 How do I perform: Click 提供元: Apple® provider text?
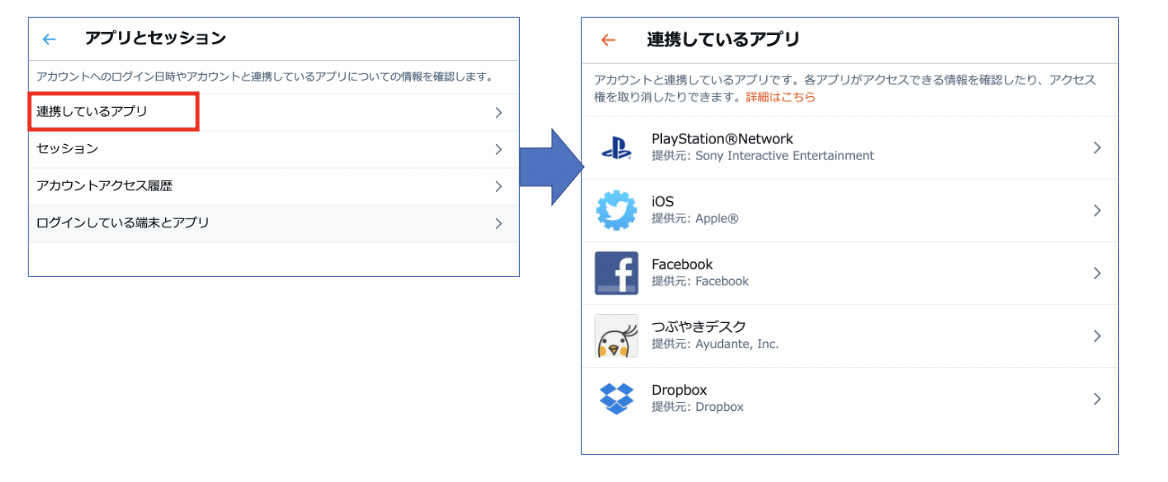[695, 218]
